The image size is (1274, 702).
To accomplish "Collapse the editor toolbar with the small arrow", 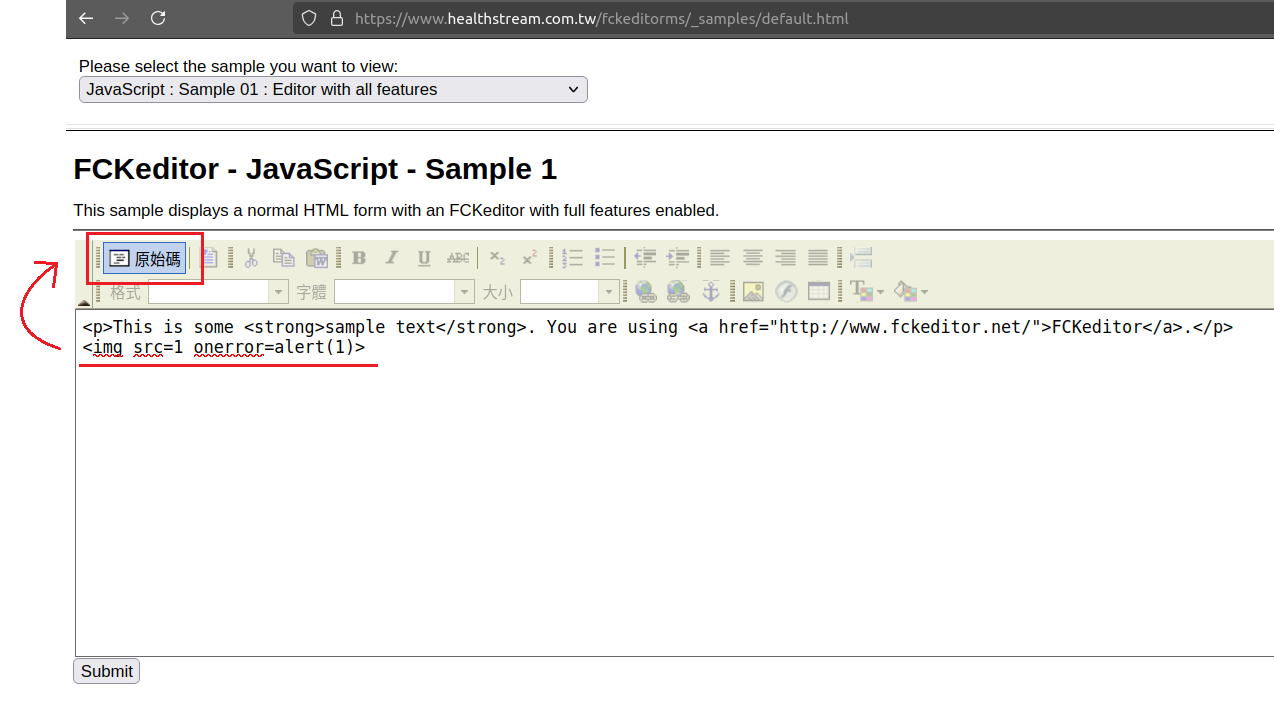I will (x=83, y=301).
